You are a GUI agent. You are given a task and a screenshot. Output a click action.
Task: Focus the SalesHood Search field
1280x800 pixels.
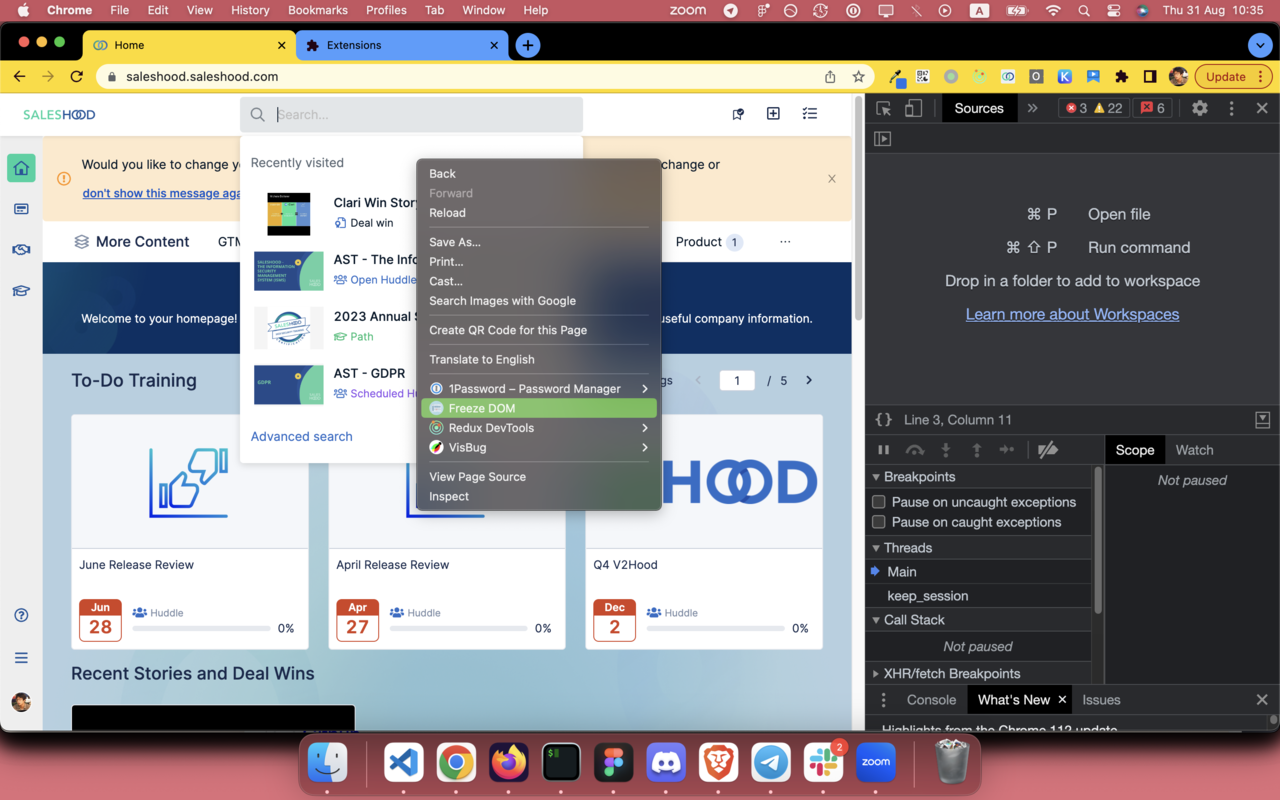[411, 115]
